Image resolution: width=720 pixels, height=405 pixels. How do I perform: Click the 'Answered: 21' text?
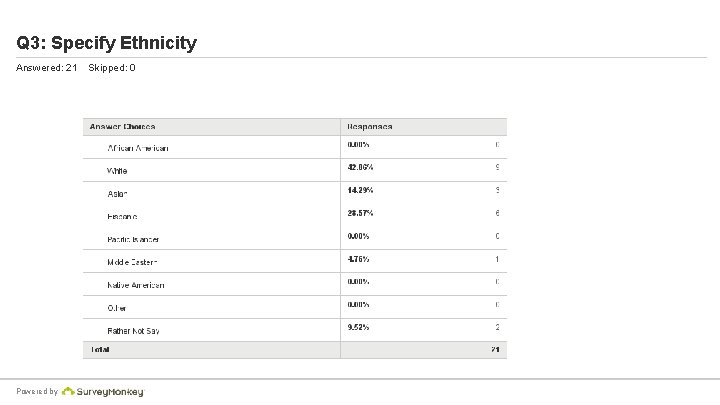coord(47,68)
